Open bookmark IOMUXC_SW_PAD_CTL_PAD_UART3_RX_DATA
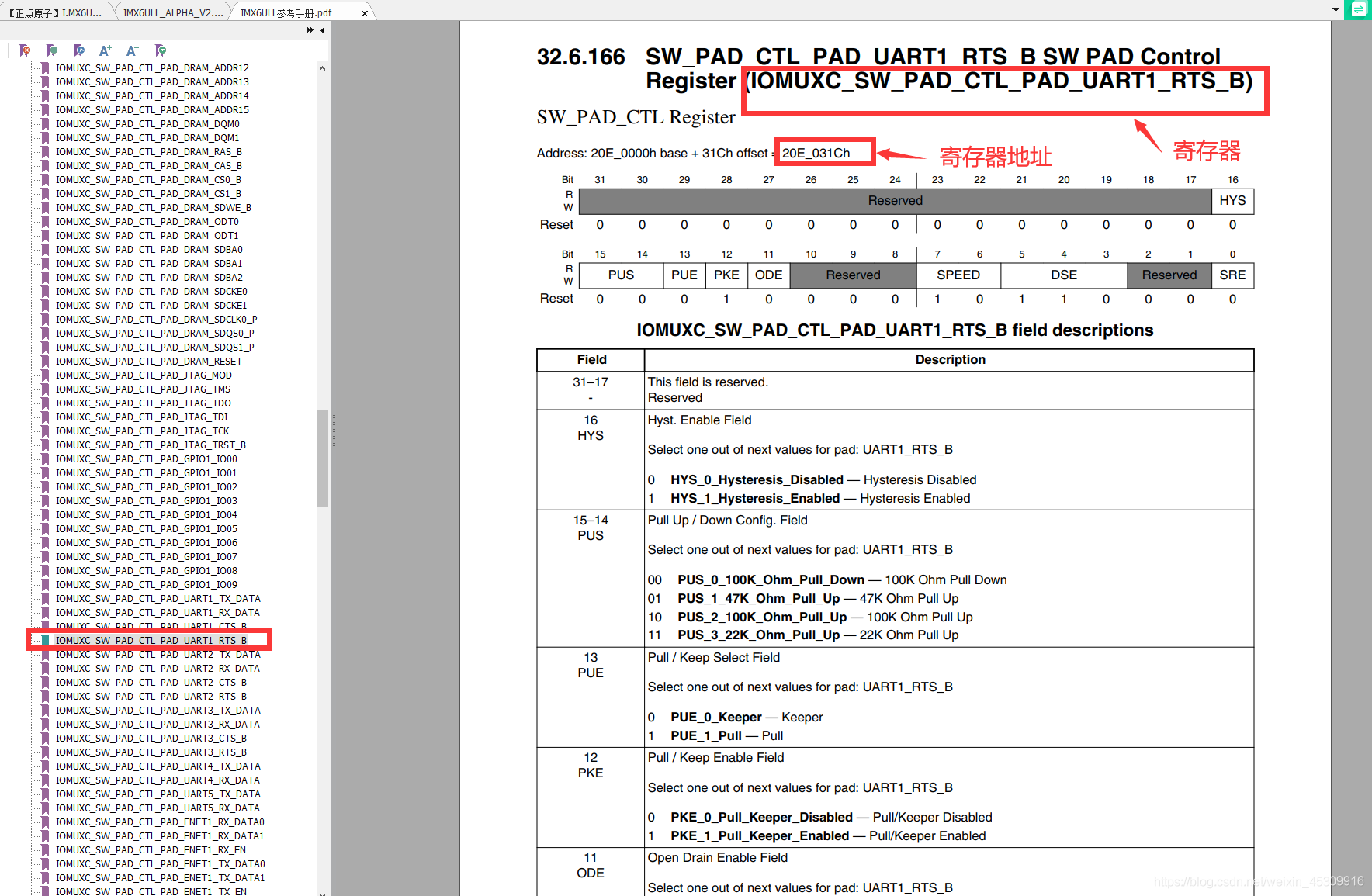 click(x=158, y=725)
